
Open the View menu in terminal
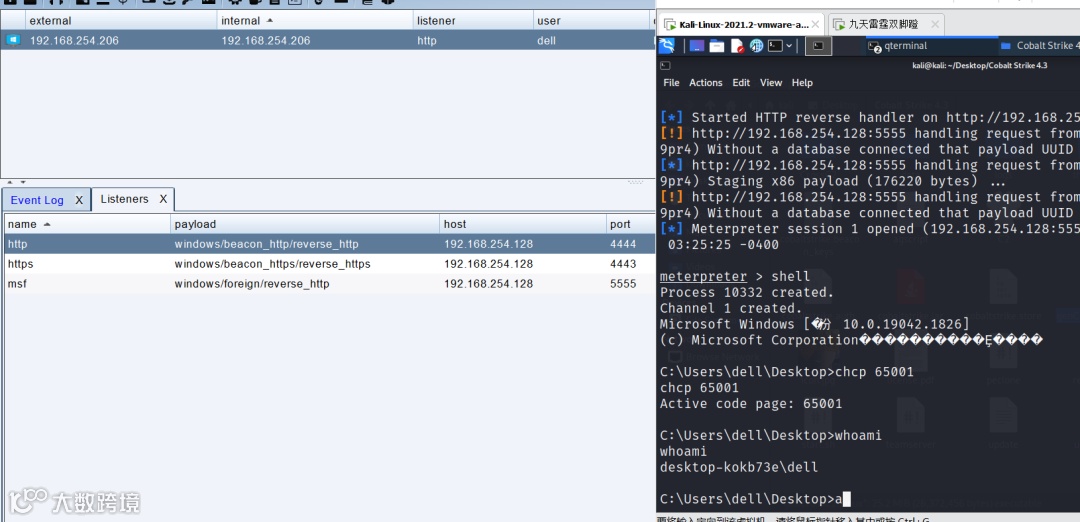pos(771,83)
